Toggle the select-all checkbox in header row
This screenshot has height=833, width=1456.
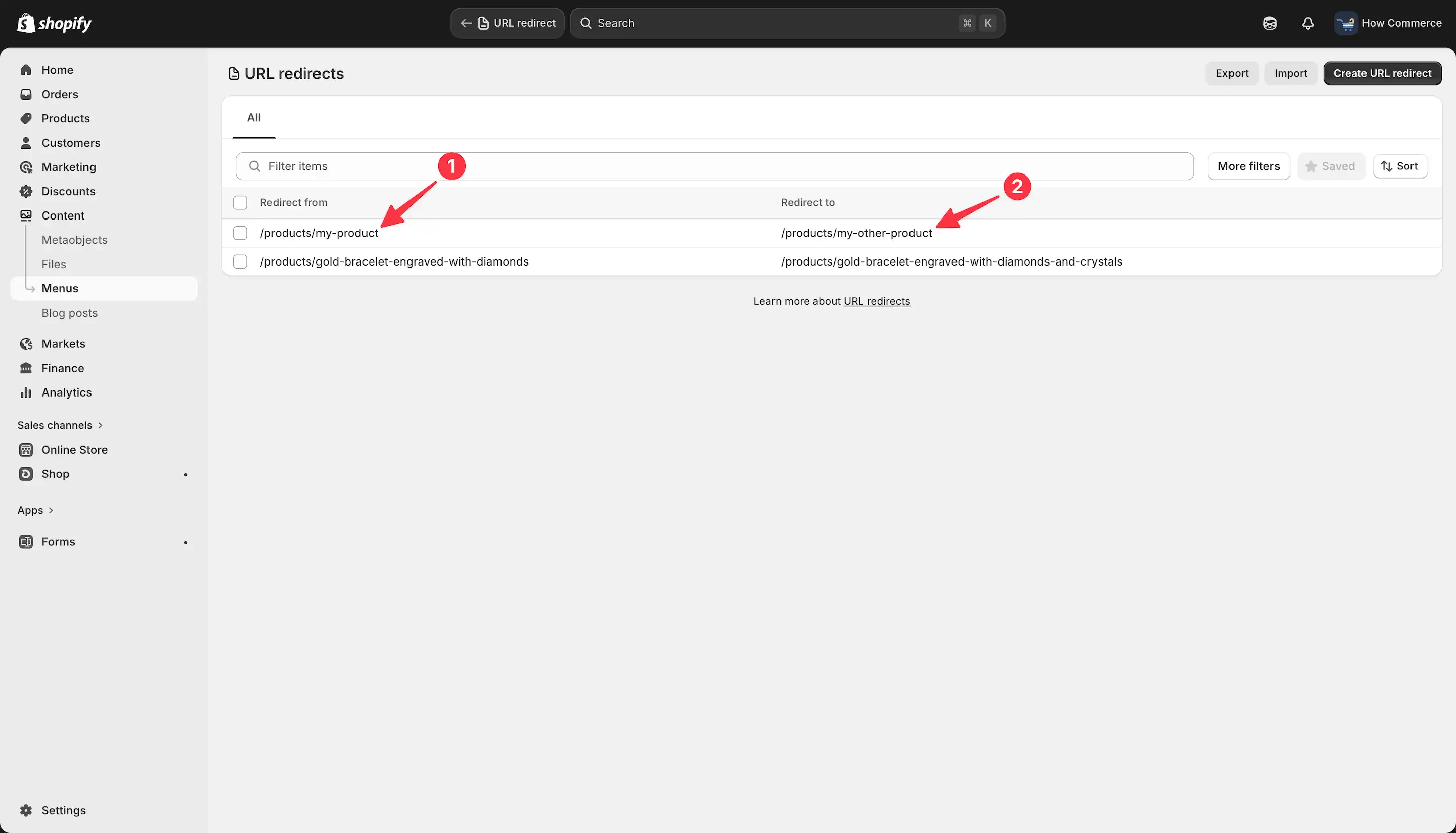point(240,202)
